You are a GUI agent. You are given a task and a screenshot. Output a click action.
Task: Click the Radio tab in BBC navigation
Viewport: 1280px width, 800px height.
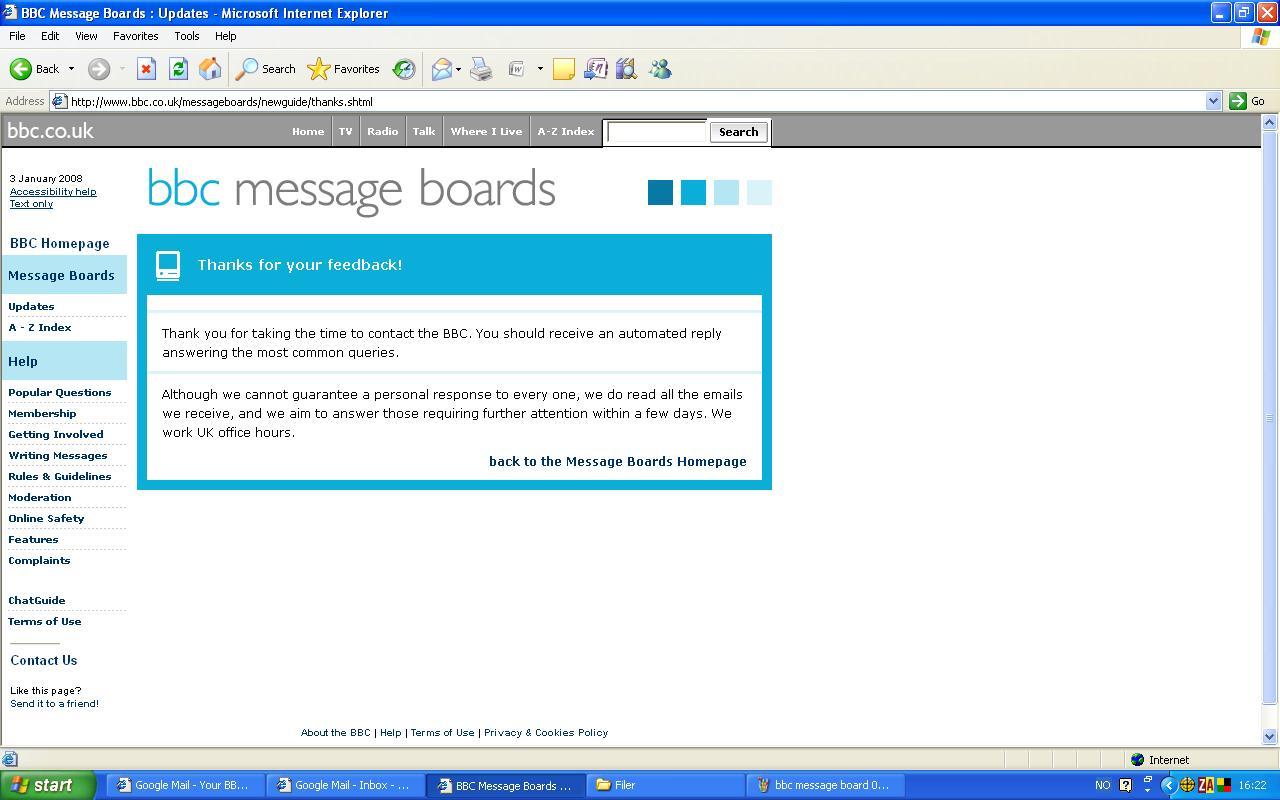pos(382,131)
